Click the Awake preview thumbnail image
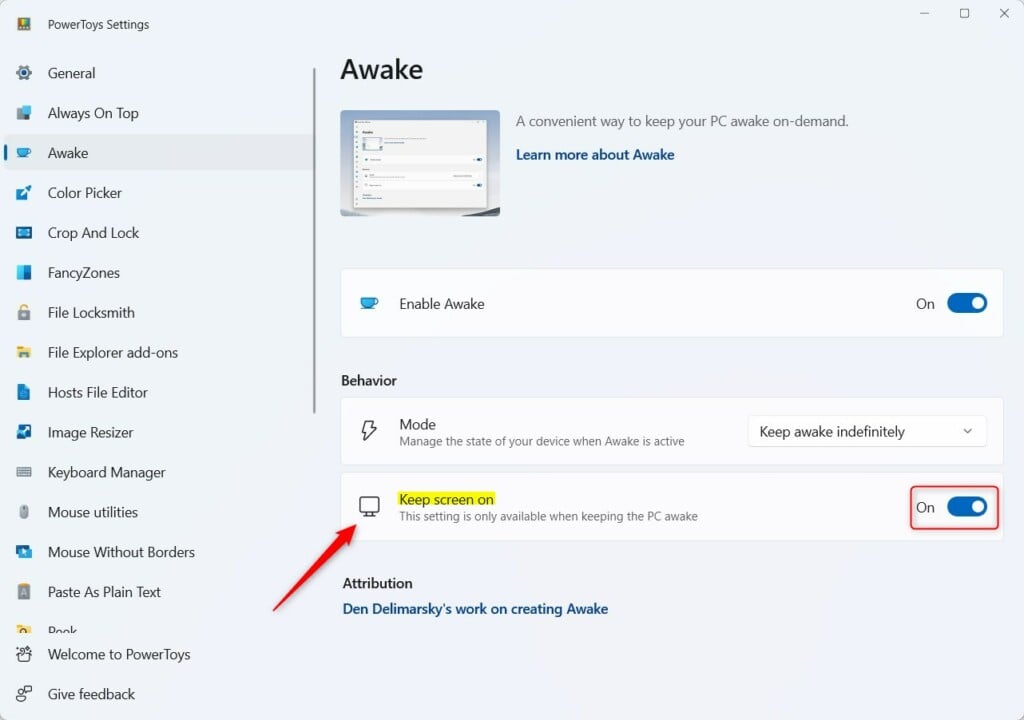Screen dimensions: 1024x720 click(x=420, y=163)
